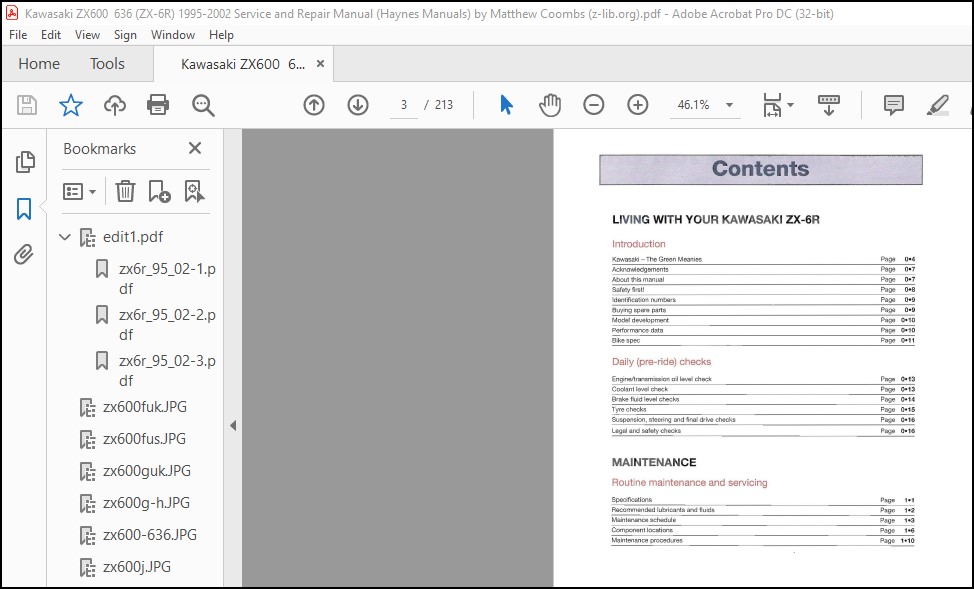Select the zx600-636.JPG bookmark
This screenshot has height=589, width=974.
[x=150, y=535]
